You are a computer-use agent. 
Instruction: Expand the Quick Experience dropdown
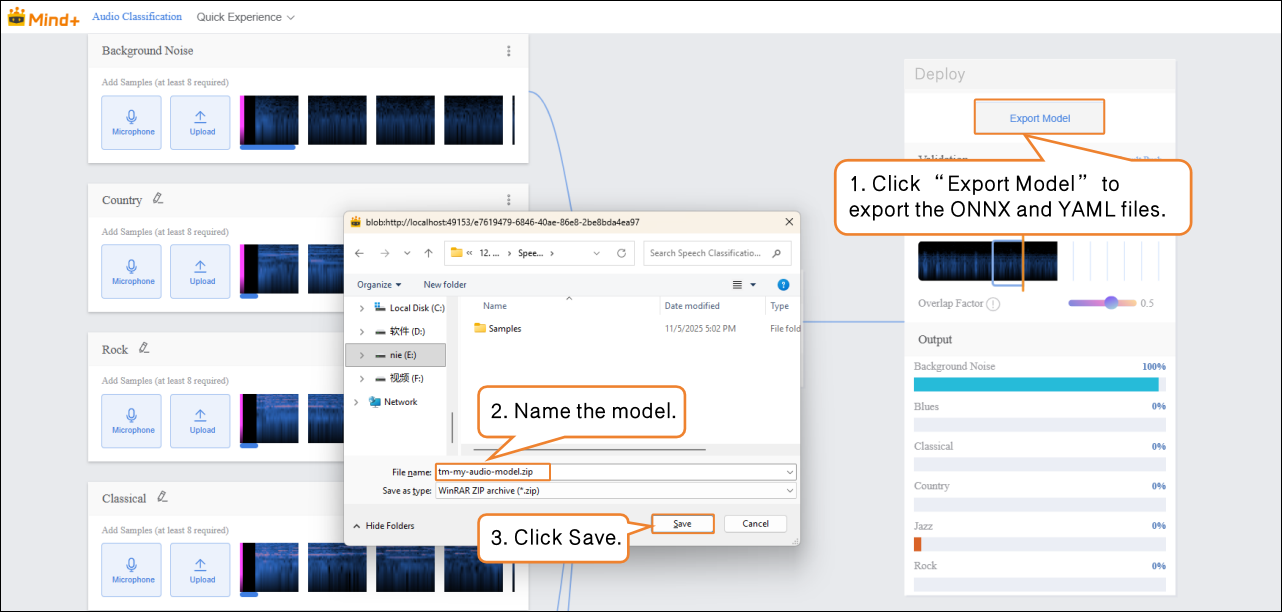pos(245,17)
